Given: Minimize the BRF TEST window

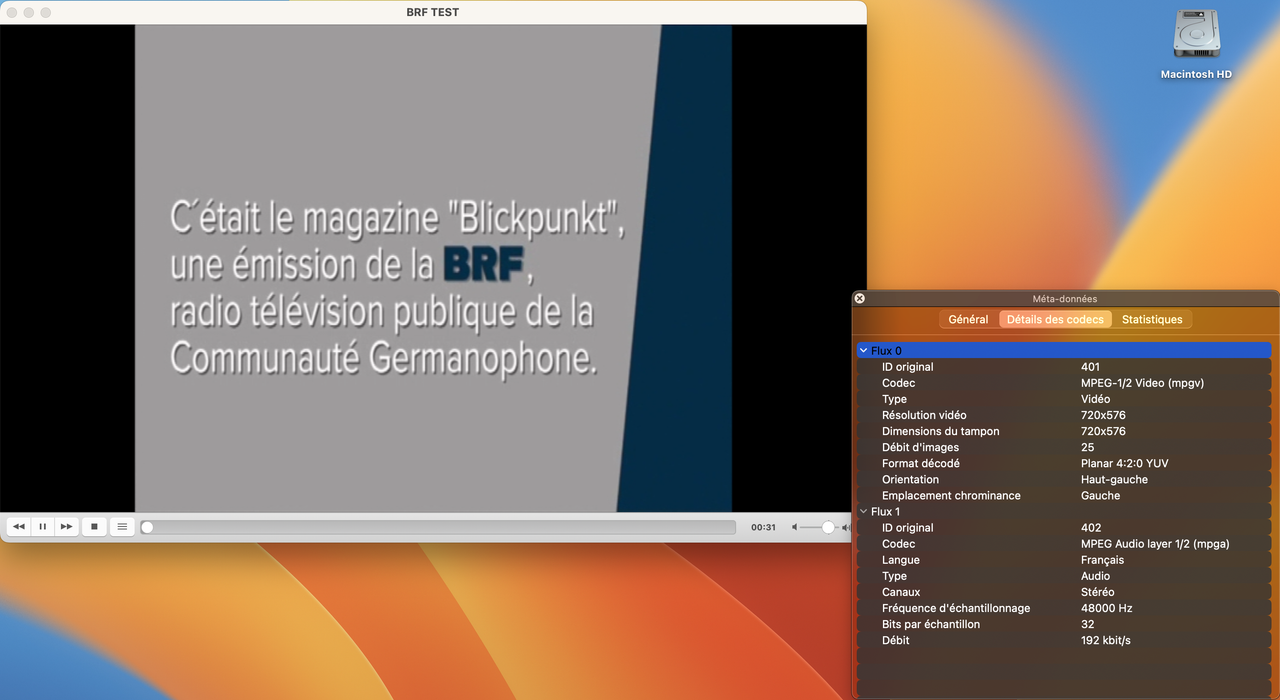Looking at the screenshot, I should pos(29,13).
